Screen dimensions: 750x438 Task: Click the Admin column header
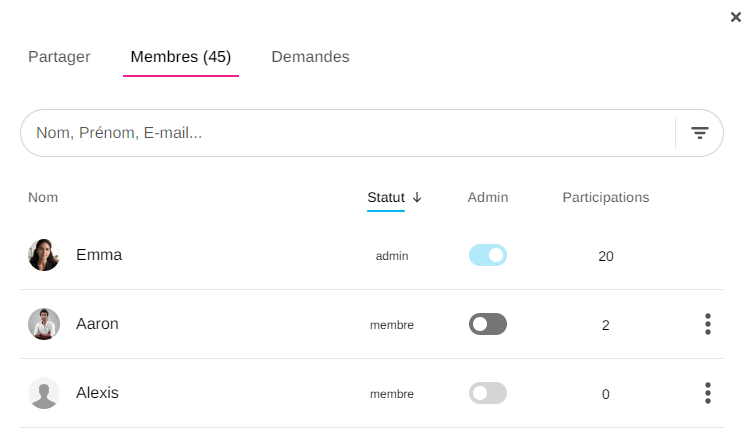pyautogui.click(x=488, y=197)
